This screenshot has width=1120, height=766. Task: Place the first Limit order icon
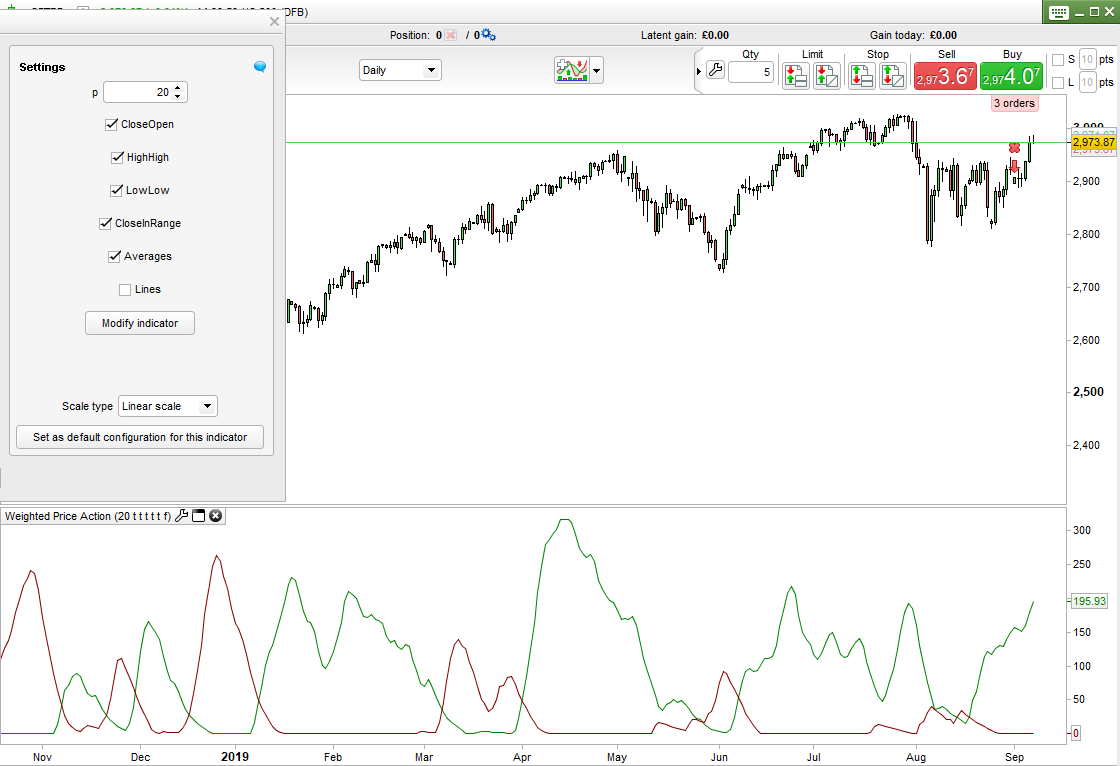tap(796, 75)
